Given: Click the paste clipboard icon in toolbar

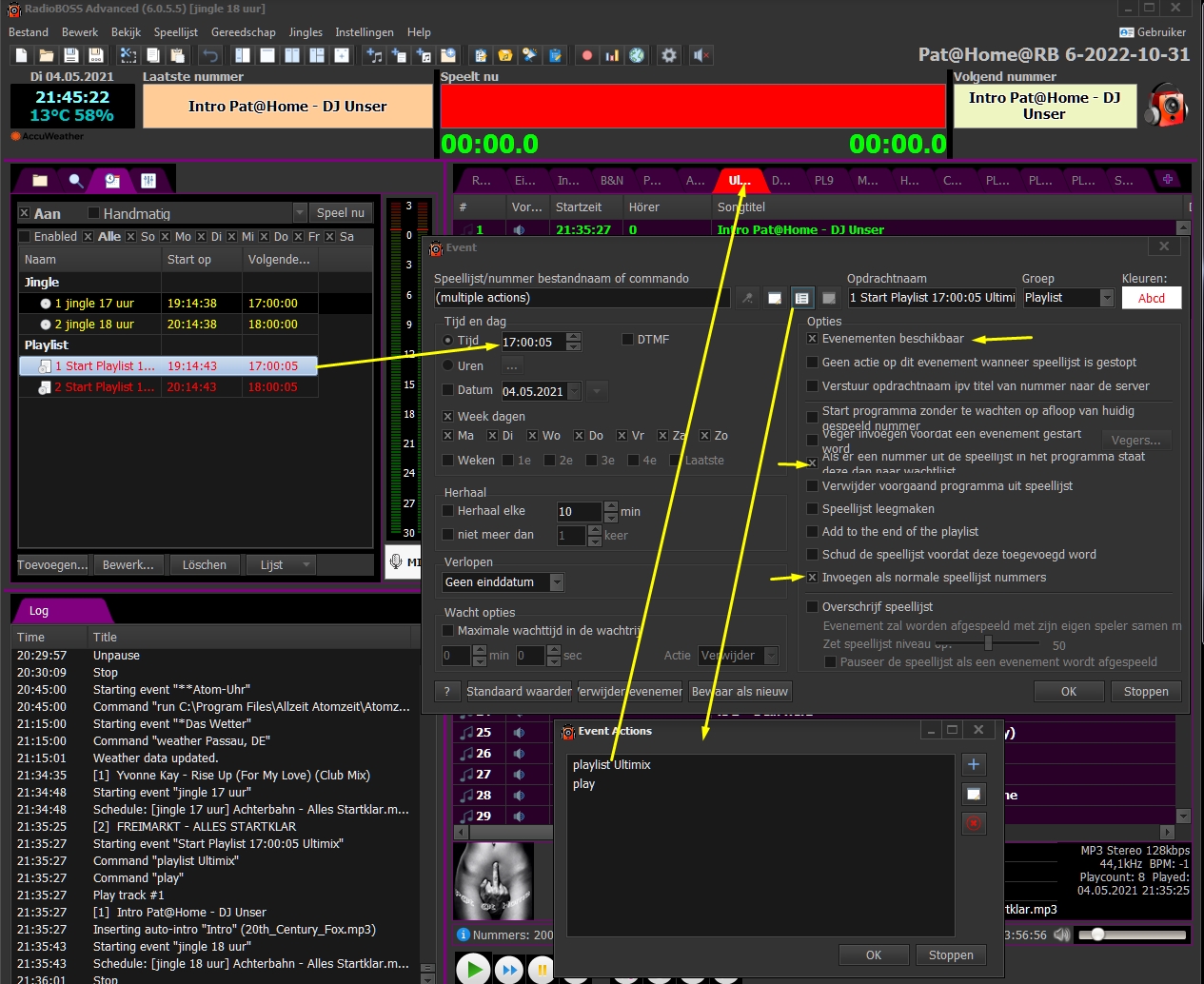Looking at the screenshot, I should tap(178, 55).
